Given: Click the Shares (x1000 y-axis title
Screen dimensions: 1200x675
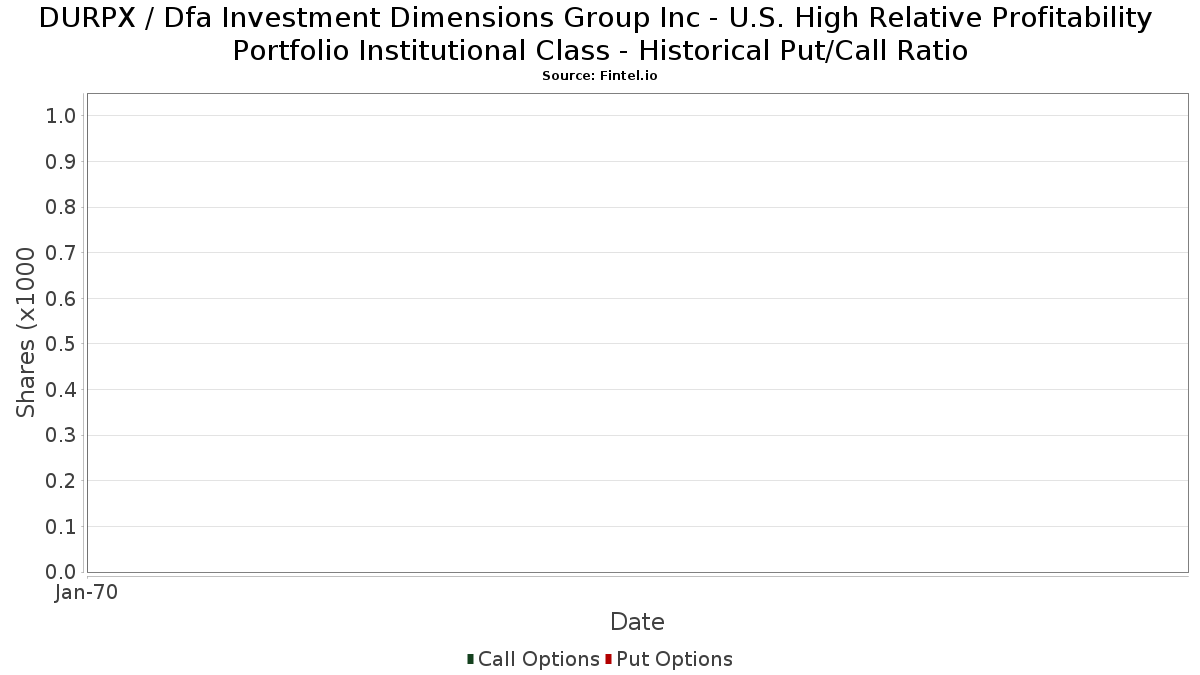Looking at the screenshot, I should point(26,333).
